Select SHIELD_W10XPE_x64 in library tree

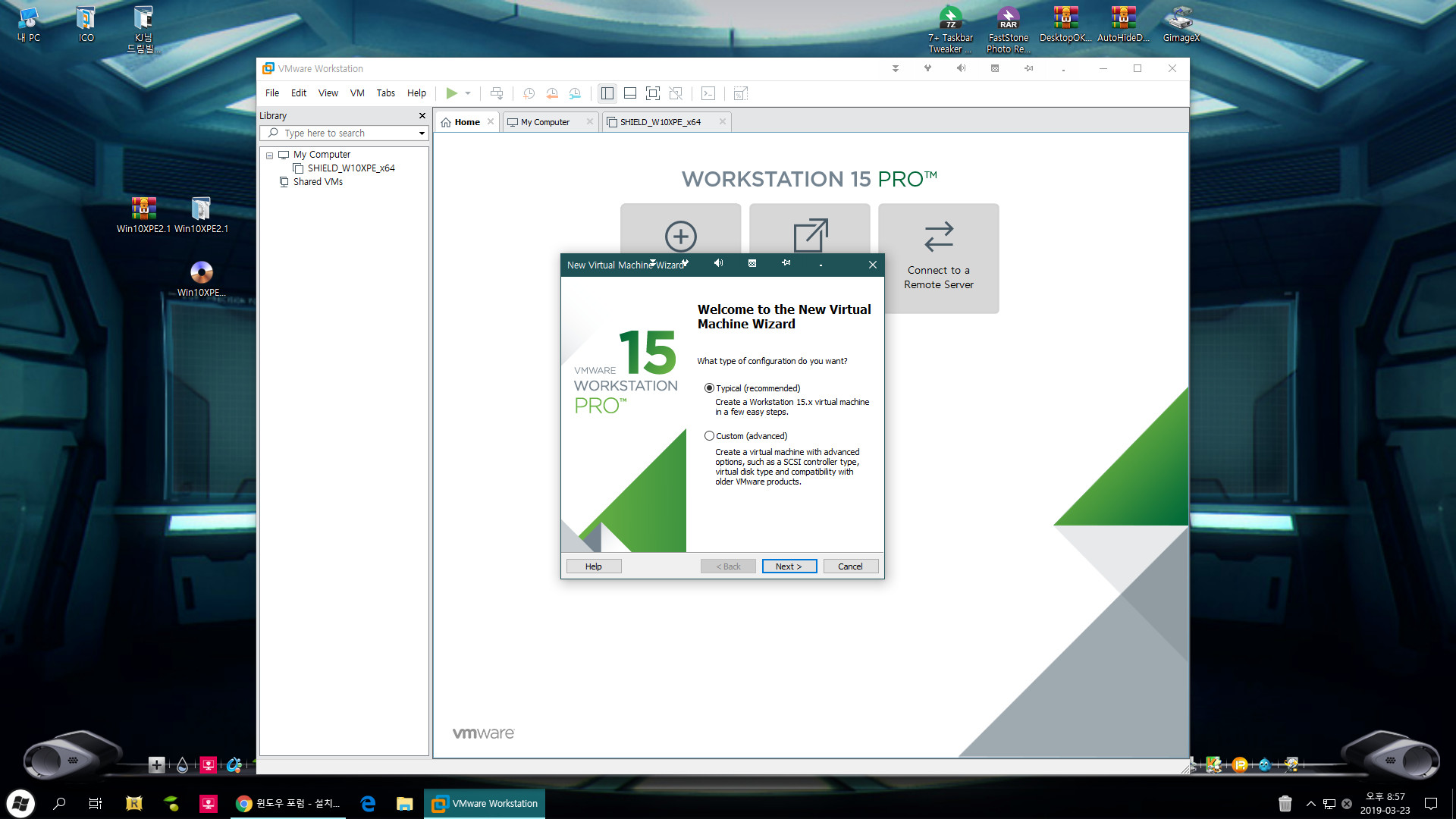click(351, 168)
